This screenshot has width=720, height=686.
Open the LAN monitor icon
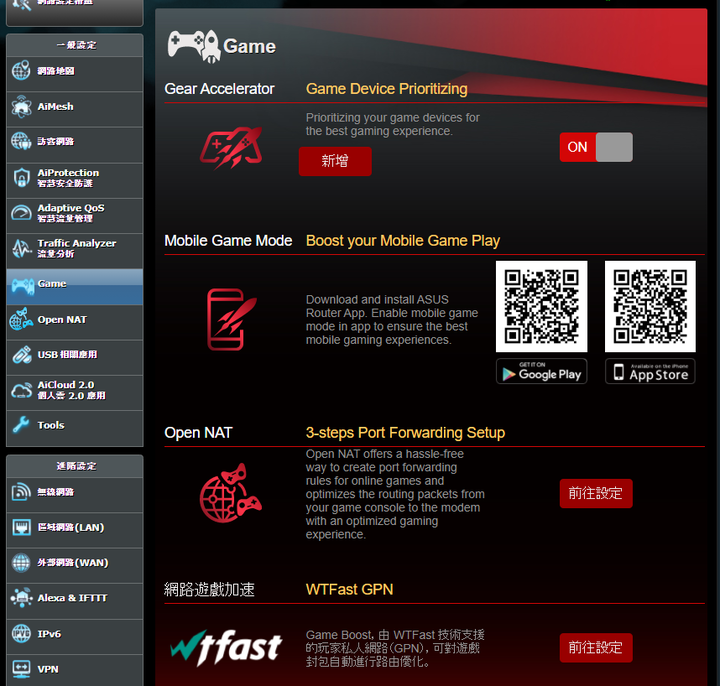[x=21, y=528]
